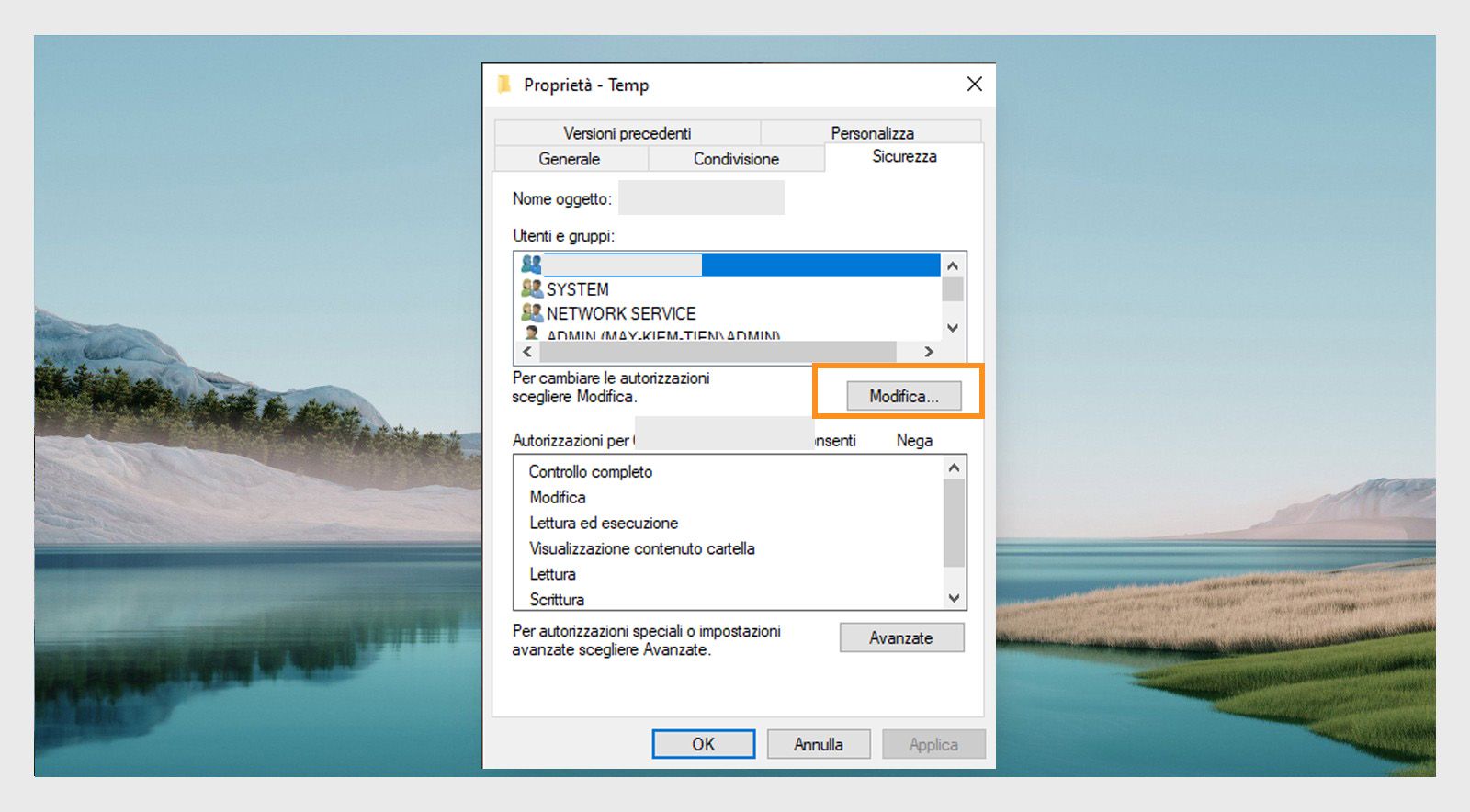
Task: Click down arrow of permissions list scrollbar
Action: (x=954, y=598)
